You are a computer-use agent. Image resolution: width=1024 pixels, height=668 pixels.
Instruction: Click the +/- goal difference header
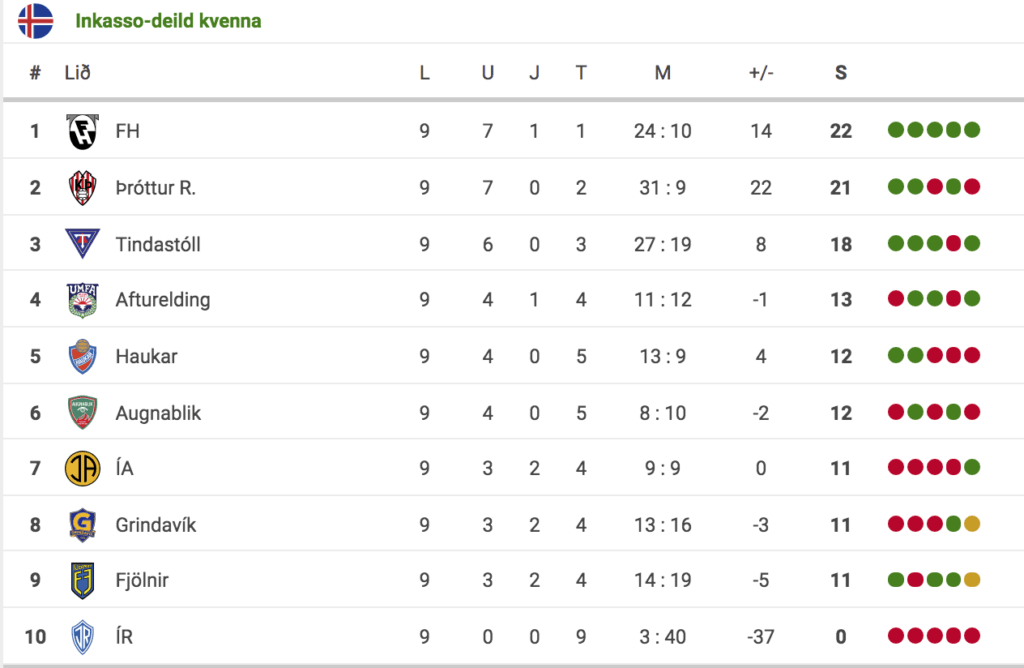(x=761, y=72)
